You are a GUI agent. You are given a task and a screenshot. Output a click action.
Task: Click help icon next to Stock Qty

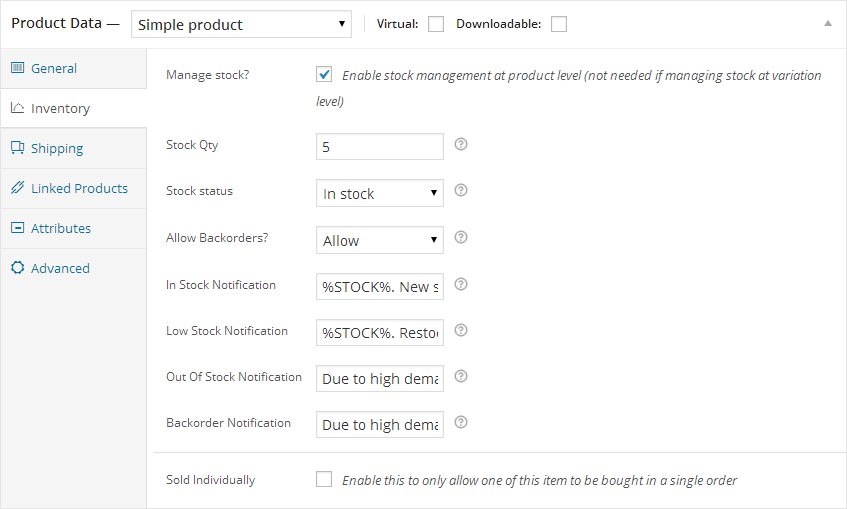pyautogui.click(x=461, y=145)
